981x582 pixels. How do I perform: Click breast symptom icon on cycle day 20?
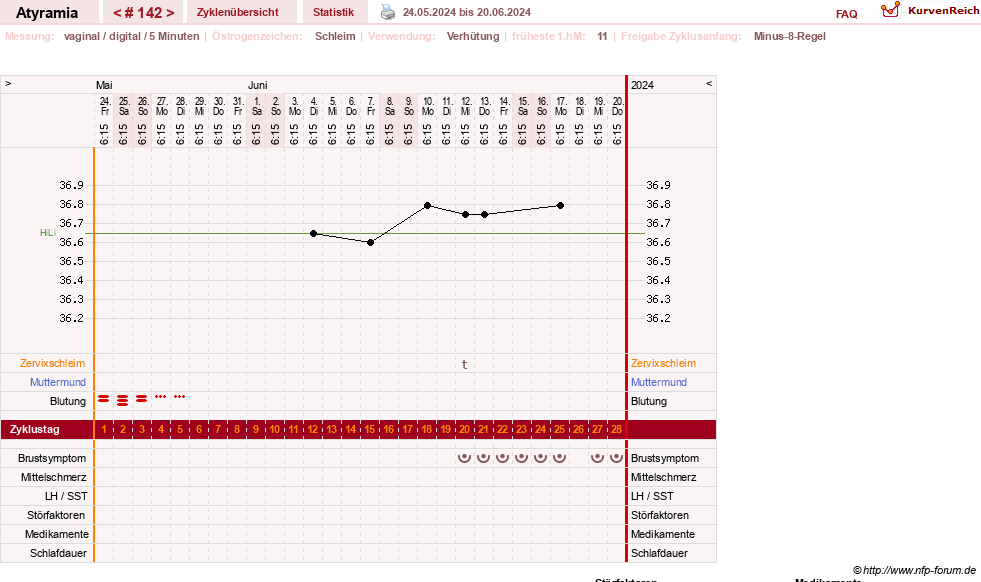click(464, 458)
